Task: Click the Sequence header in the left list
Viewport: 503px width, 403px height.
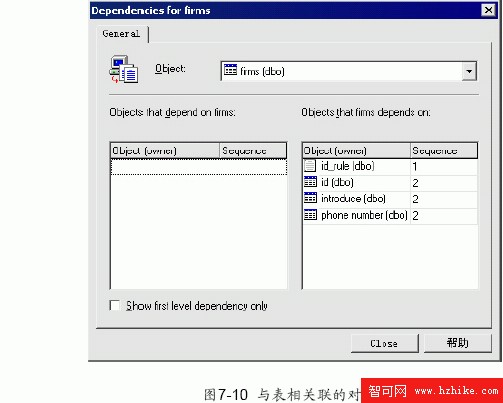Action: click(x=253, y=151)
